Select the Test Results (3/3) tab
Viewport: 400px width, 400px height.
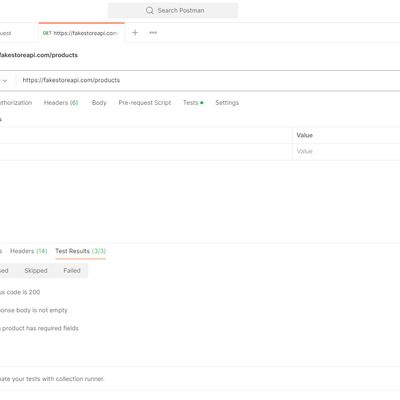click(81, 251)
